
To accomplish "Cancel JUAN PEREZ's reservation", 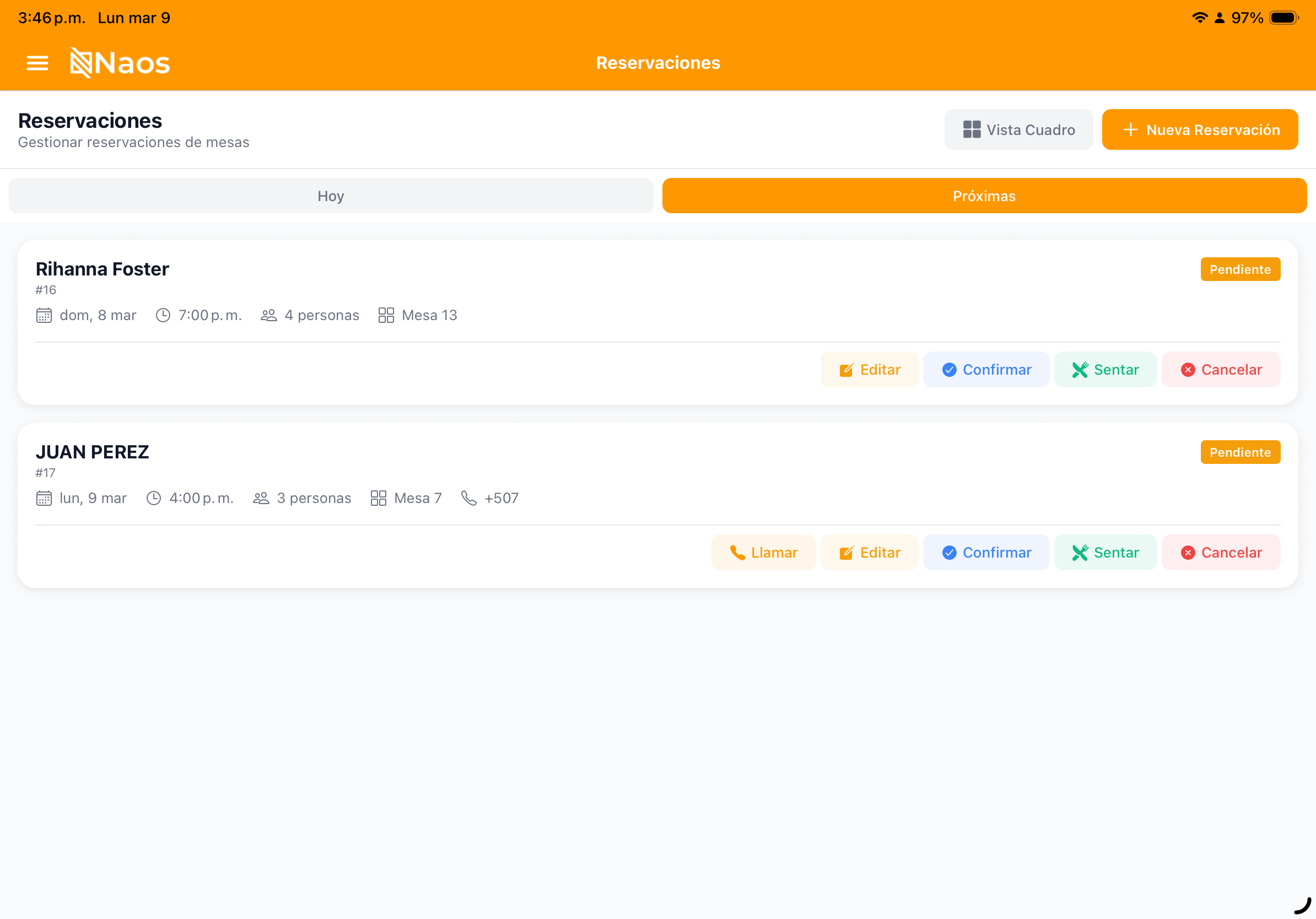I will [x=1220, y=552].
